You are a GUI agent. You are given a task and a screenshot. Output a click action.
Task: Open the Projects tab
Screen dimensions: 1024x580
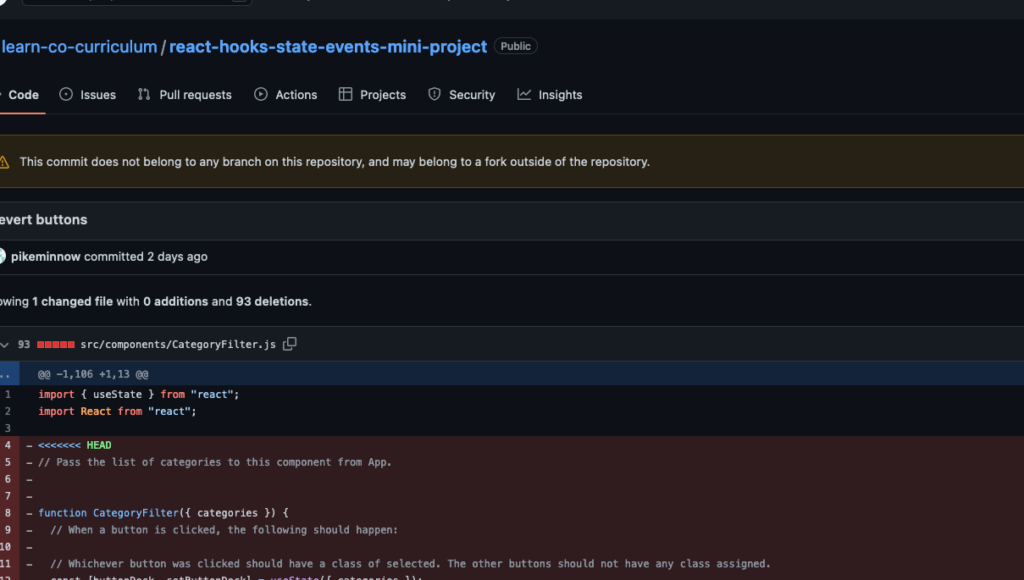point(372,95)
